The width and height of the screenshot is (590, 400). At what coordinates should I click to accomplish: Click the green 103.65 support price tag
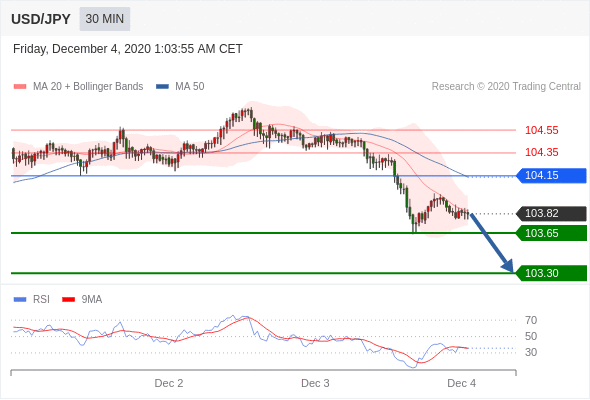pyautogui.click(x=552, y=233)
